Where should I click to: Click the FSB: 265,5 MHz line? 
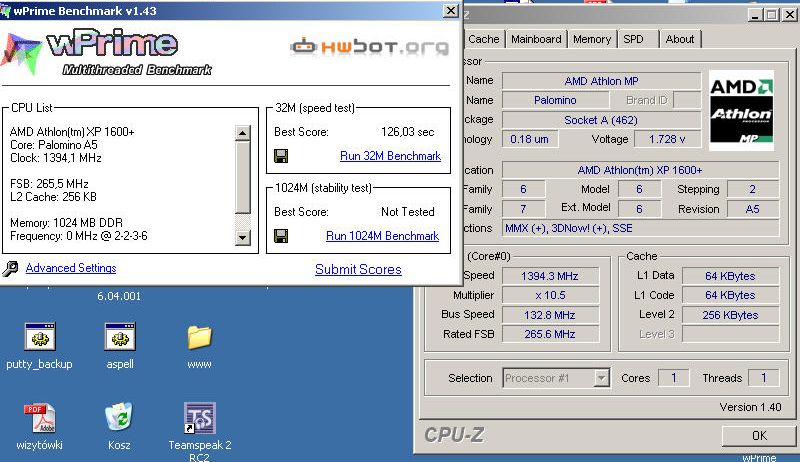(x=49, y=184)
